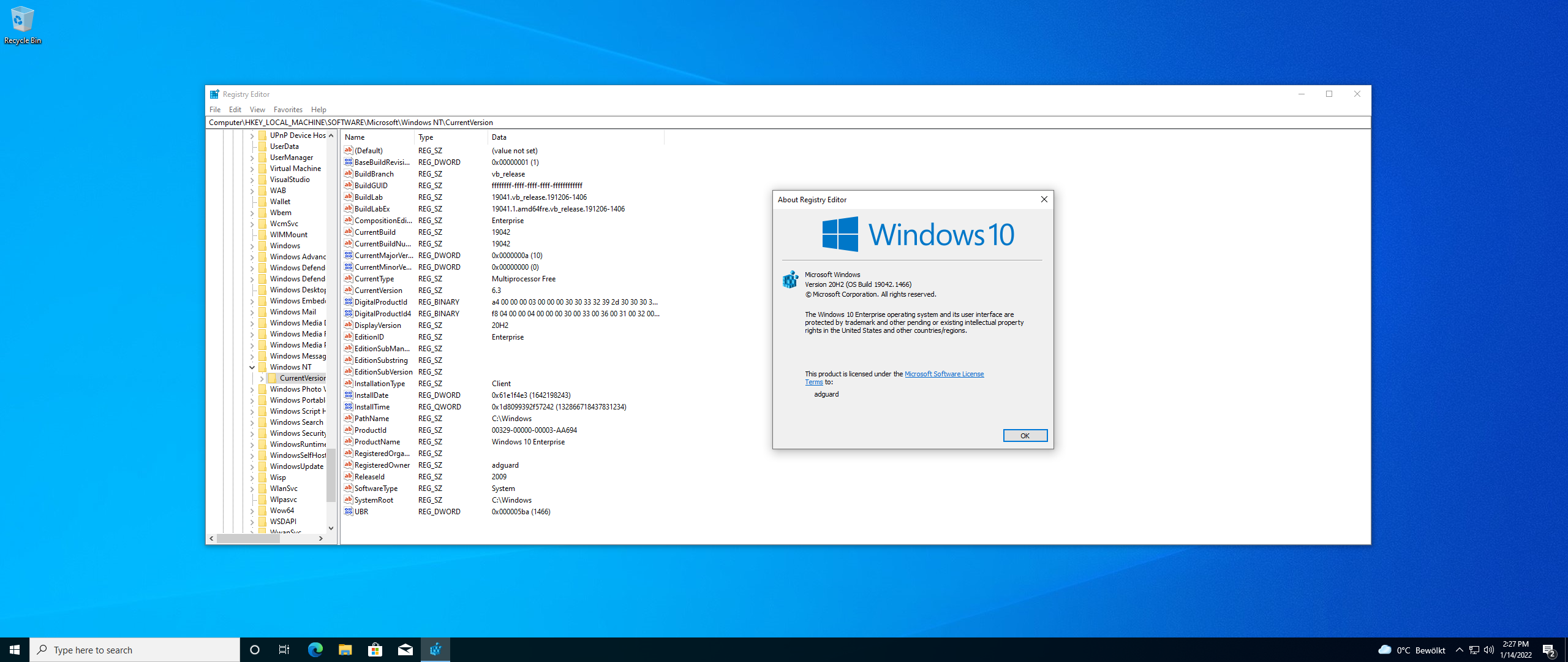Expand the UPnP Device Host node
The image size is (1568, 662).
pyautogui.click(x=252, y=135)
